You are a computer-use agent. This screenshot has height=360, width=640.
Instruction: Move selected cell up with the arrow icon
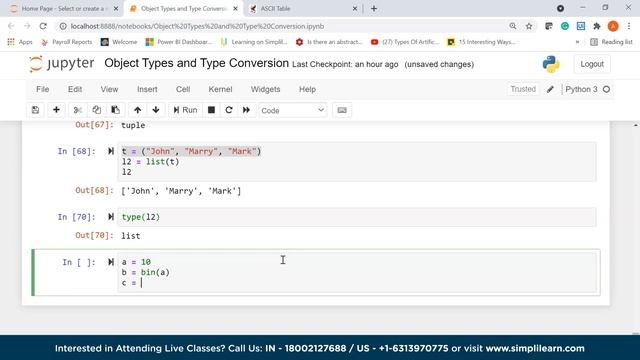click(138, 110)
